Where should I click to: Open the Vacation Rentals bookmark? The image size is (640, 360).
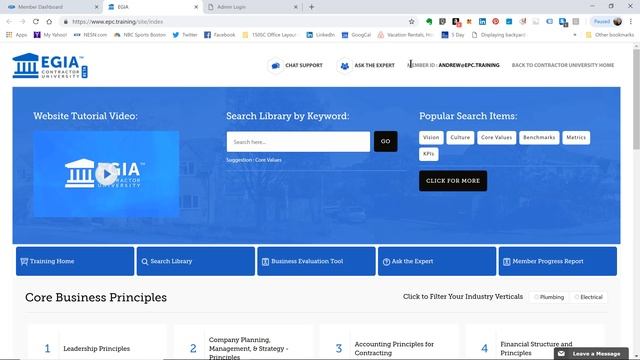(405, 35)
